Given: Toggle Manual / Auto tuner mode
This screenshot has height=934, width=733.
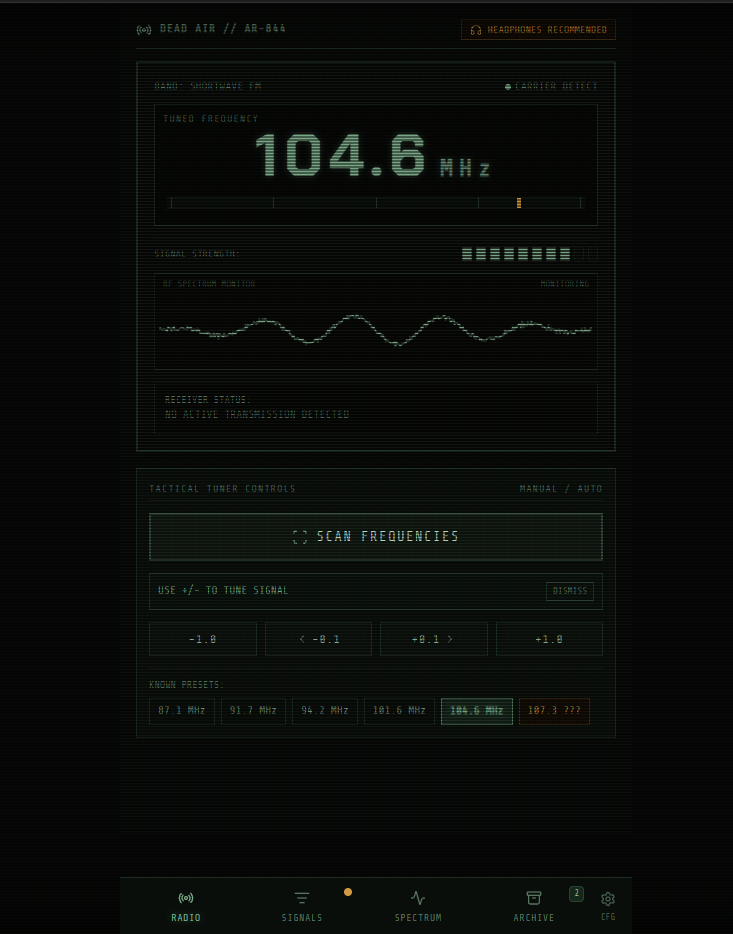Looking at the screenshot, I should coord(561,489).
